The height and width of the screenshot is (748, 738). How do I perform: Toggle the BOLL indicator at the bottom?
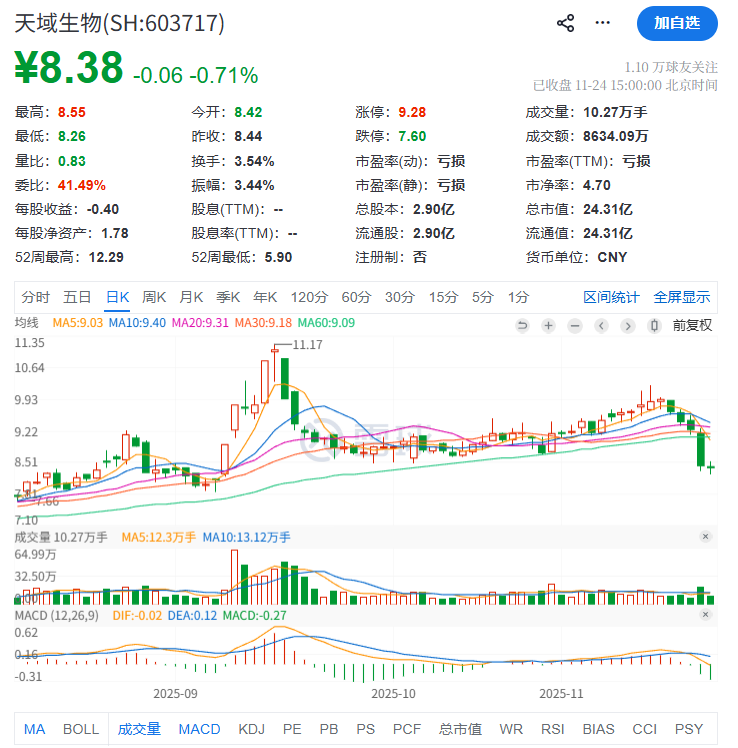pyautogui.click(x=81, y=729)
